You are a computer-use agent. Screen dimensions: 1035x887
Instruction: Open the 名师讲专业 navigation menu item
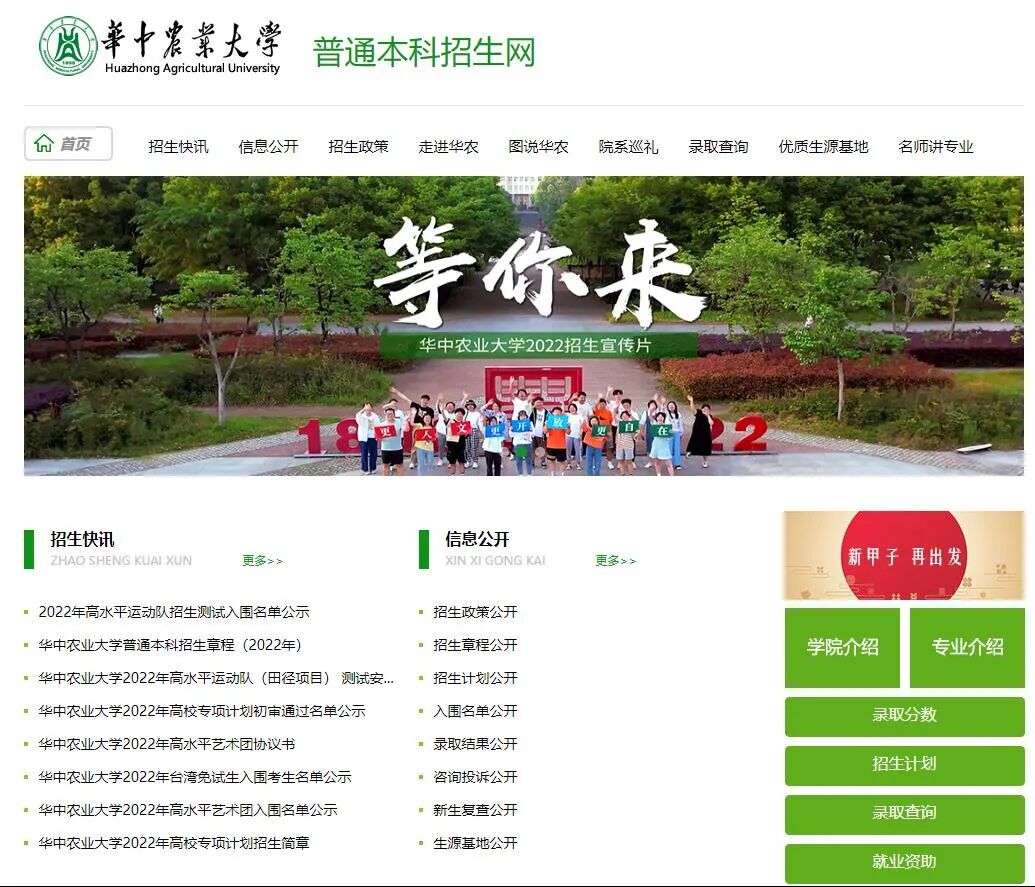(936, 147)
